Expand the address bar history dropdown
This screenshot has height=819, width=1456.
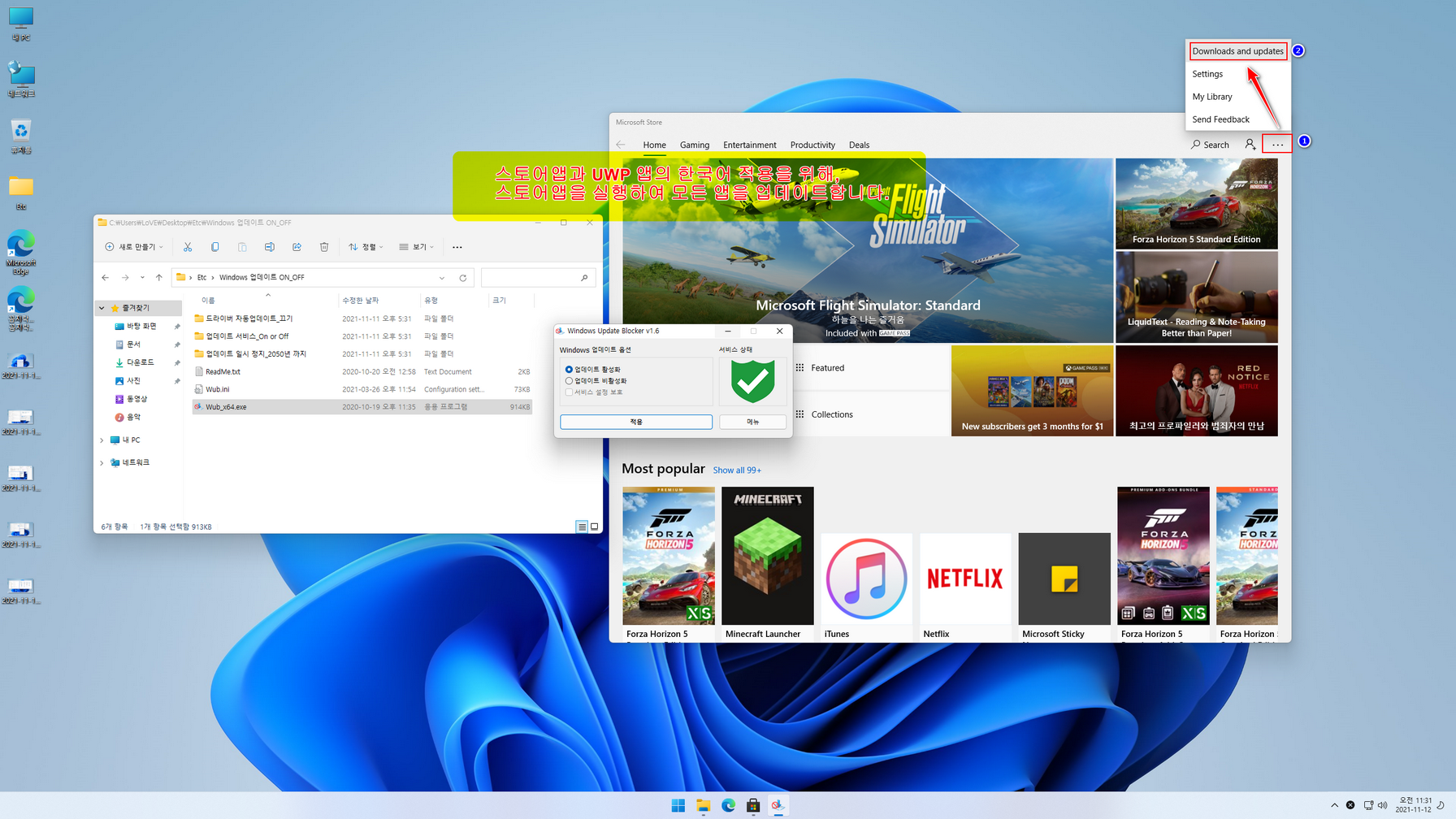pos(442,278)
